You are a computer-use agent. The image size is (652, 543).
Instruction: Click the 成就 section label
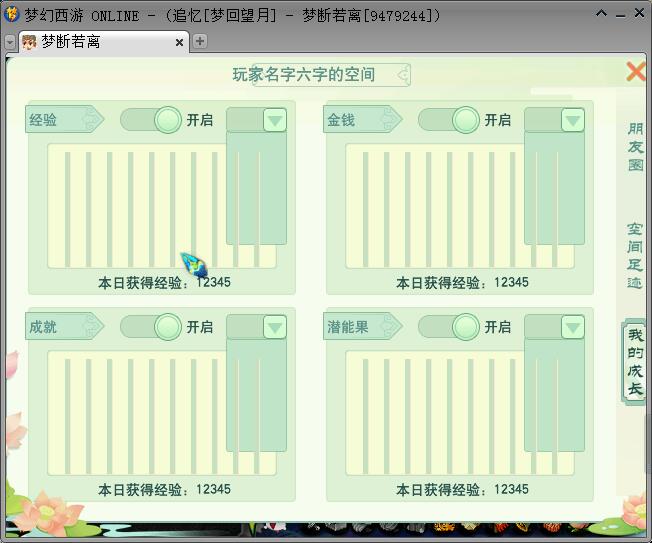coord(64,327)
